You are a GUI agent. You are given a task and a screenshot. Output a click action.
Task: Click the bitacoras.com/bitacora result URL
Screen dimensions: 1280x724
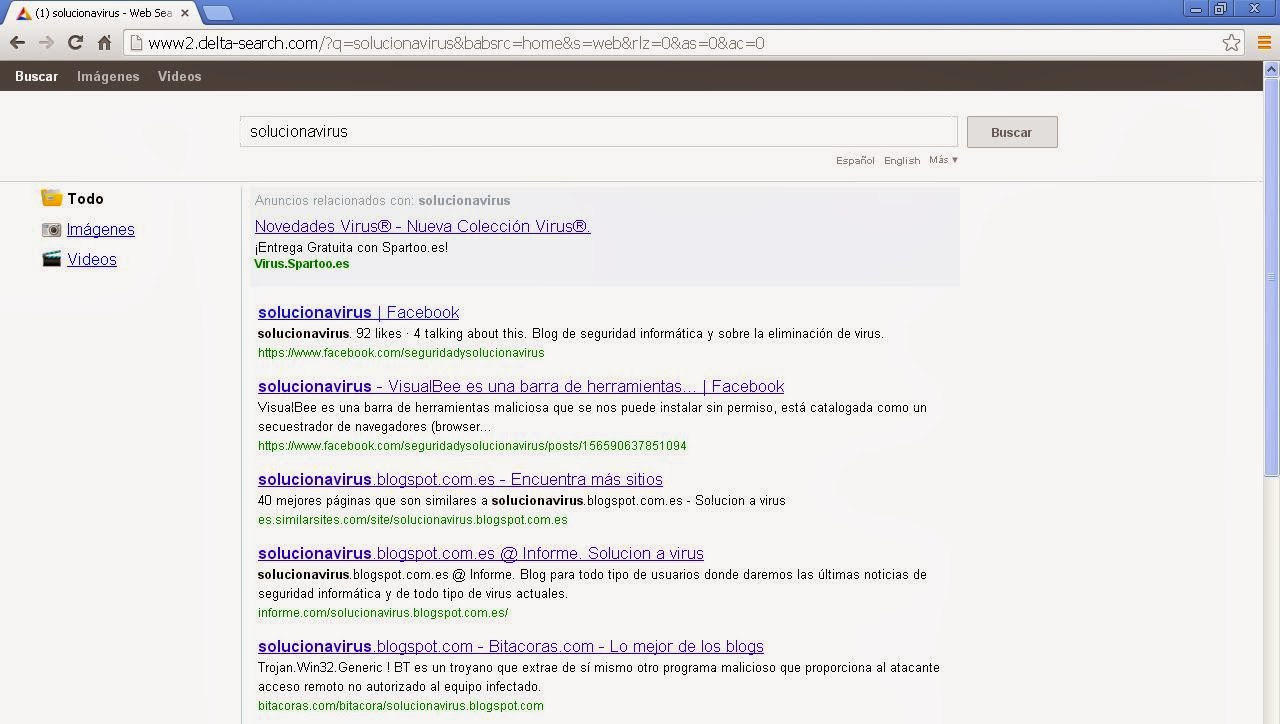coord(401,705)
